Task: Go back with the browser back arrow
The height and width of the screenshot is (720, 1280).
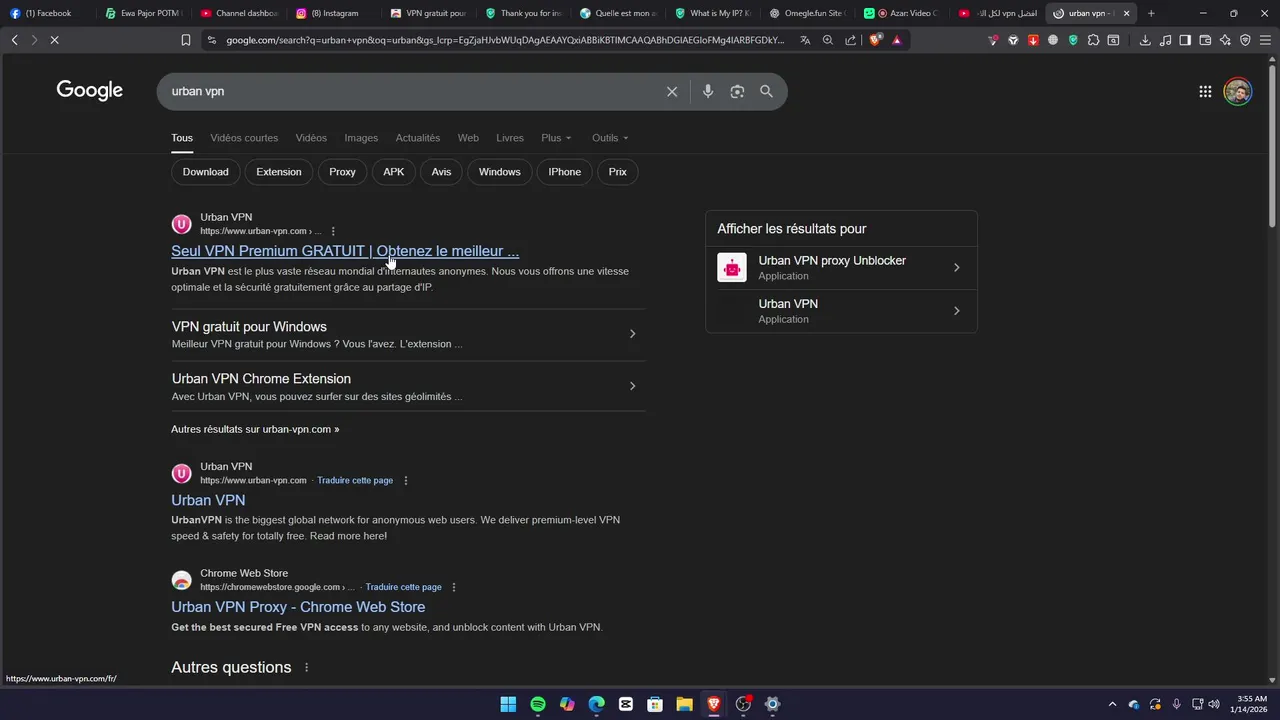Action: pos(14,40)
